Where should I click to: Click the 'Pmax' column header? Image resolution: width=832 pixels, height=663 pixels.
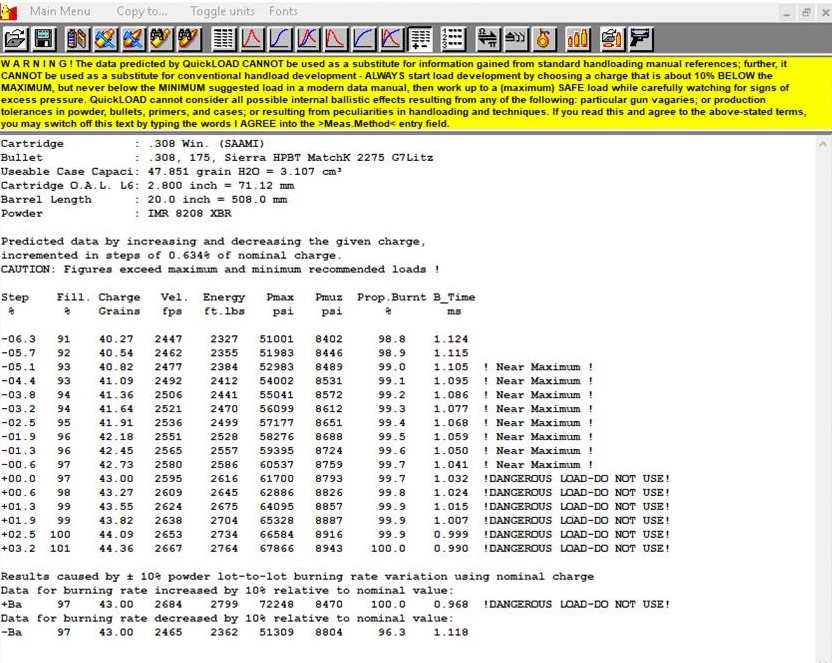280,298
